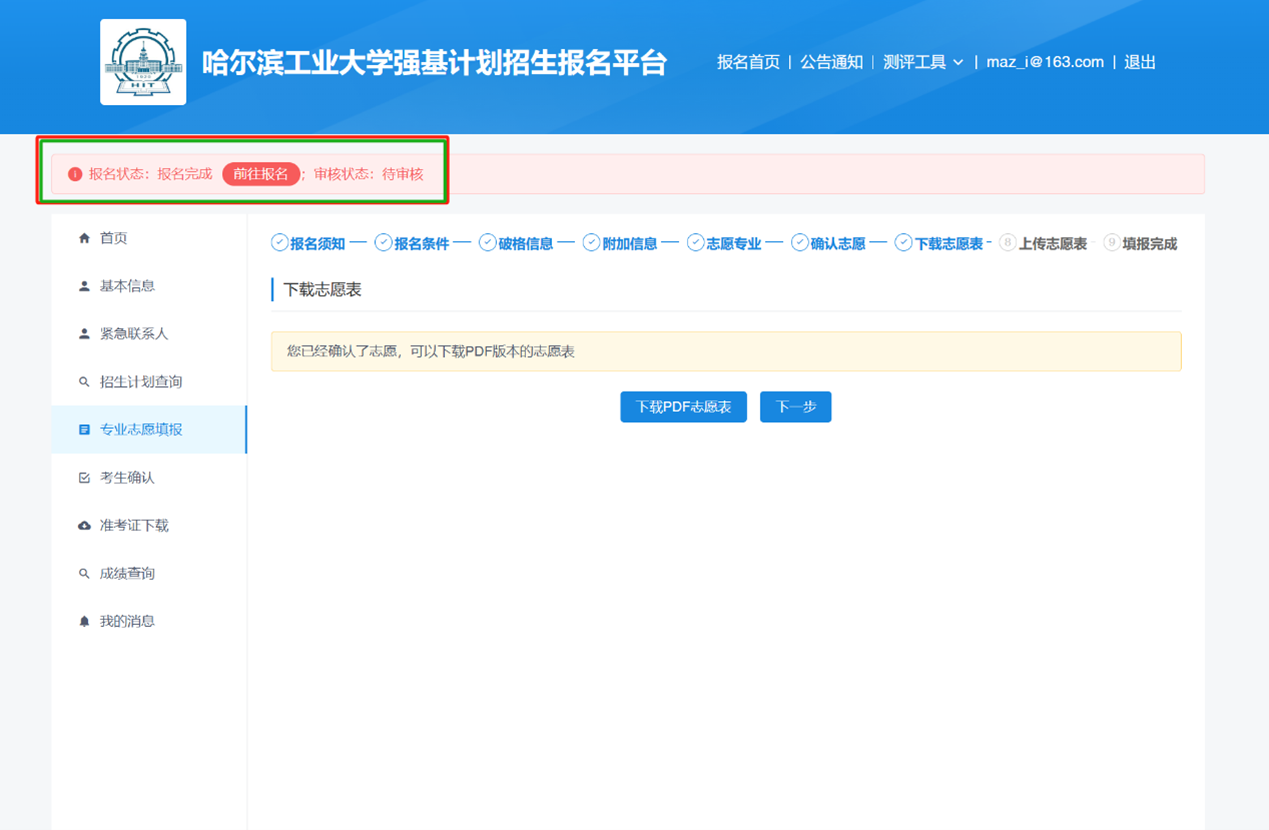
Task: Click the 下载志愿表 section heading
Action: (322, 290)
